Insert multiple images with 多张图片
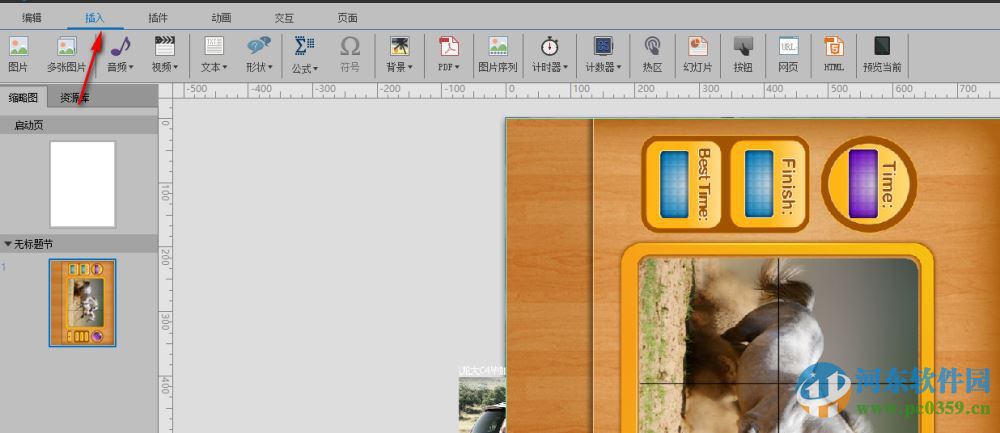The width and height of the screenshot is (1000, 433). click(66, 53)
